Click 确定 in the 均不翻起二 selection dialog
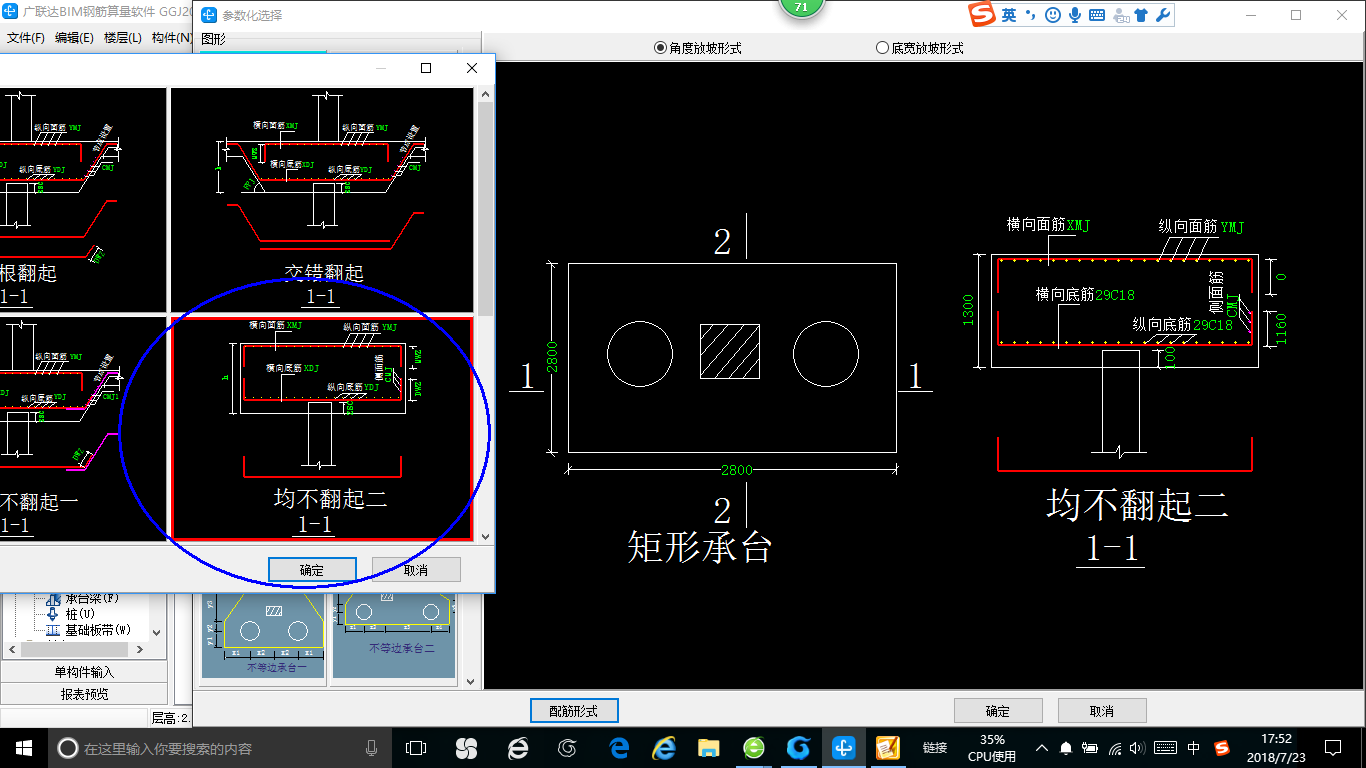 click(x=312, y=570)
